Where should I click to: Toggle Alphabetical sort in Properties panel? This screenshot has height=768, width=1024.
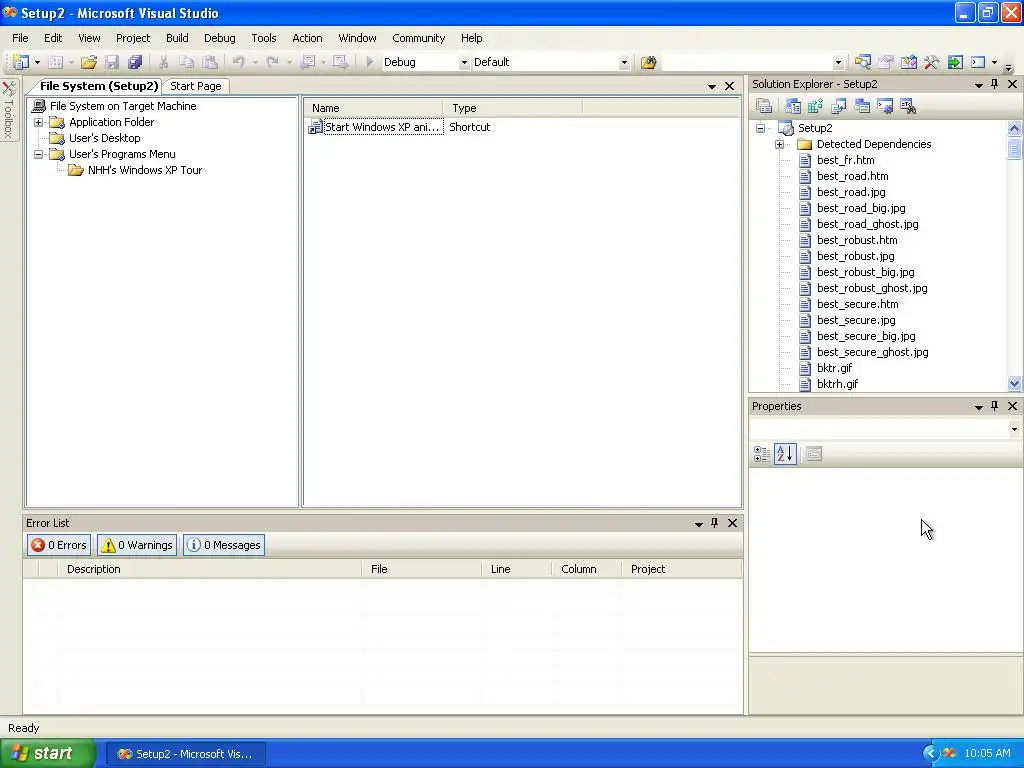coord(785,454)
